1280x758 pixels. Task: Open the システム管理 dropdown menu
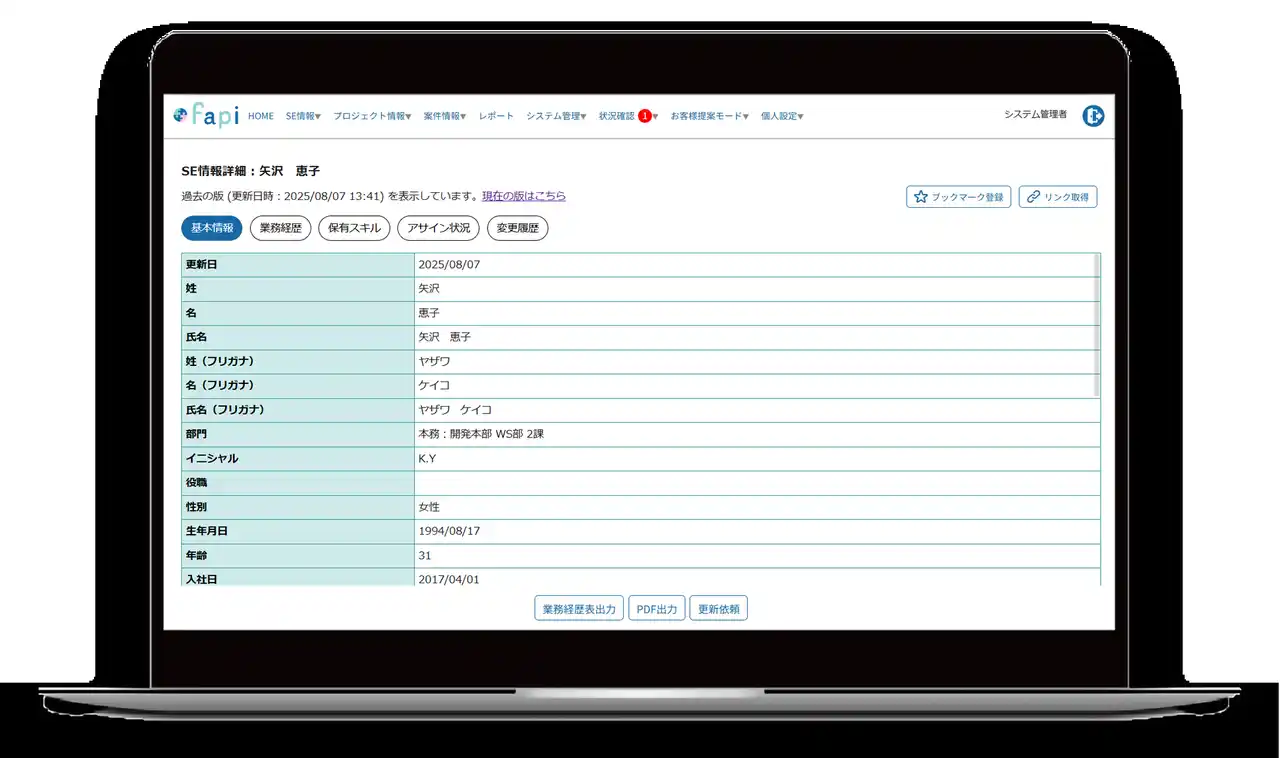[x=556, y=116]
